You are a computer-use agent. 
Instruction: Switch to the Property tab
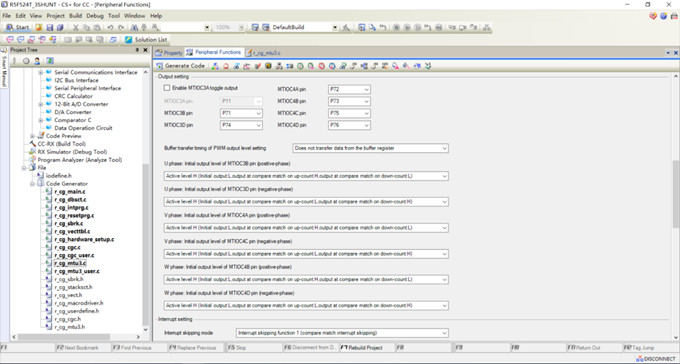point(169,53)
